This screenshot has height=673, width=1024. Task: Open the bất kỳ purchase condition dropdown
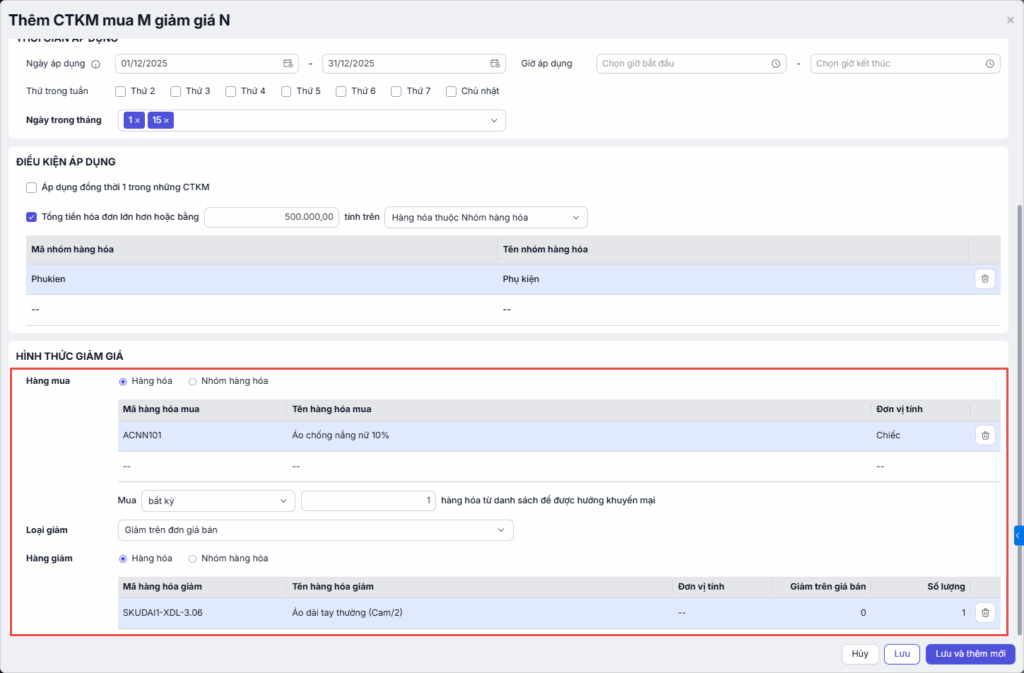218,500
